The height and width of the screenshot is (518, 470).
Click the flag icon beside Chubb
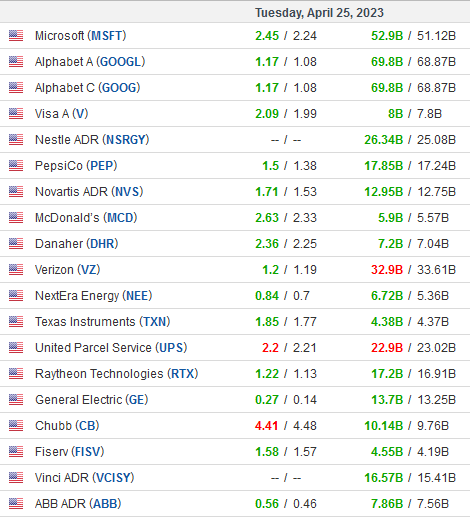16,426
